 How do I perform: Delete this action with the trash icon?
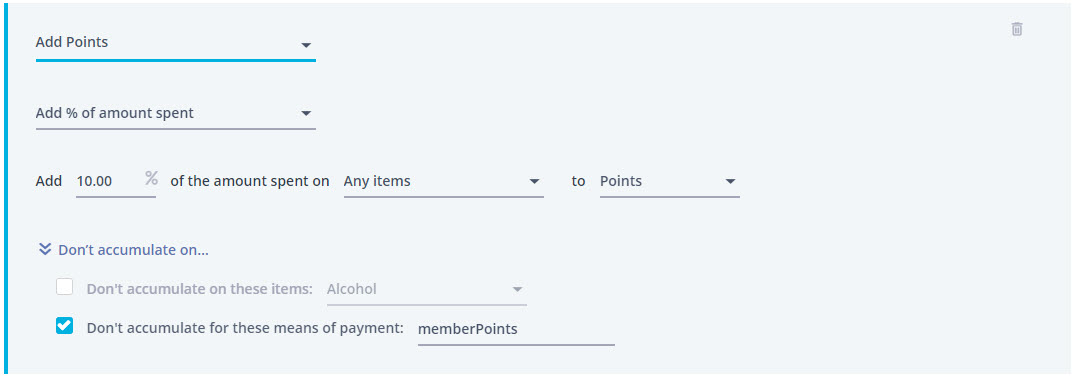coord(1017,29)
